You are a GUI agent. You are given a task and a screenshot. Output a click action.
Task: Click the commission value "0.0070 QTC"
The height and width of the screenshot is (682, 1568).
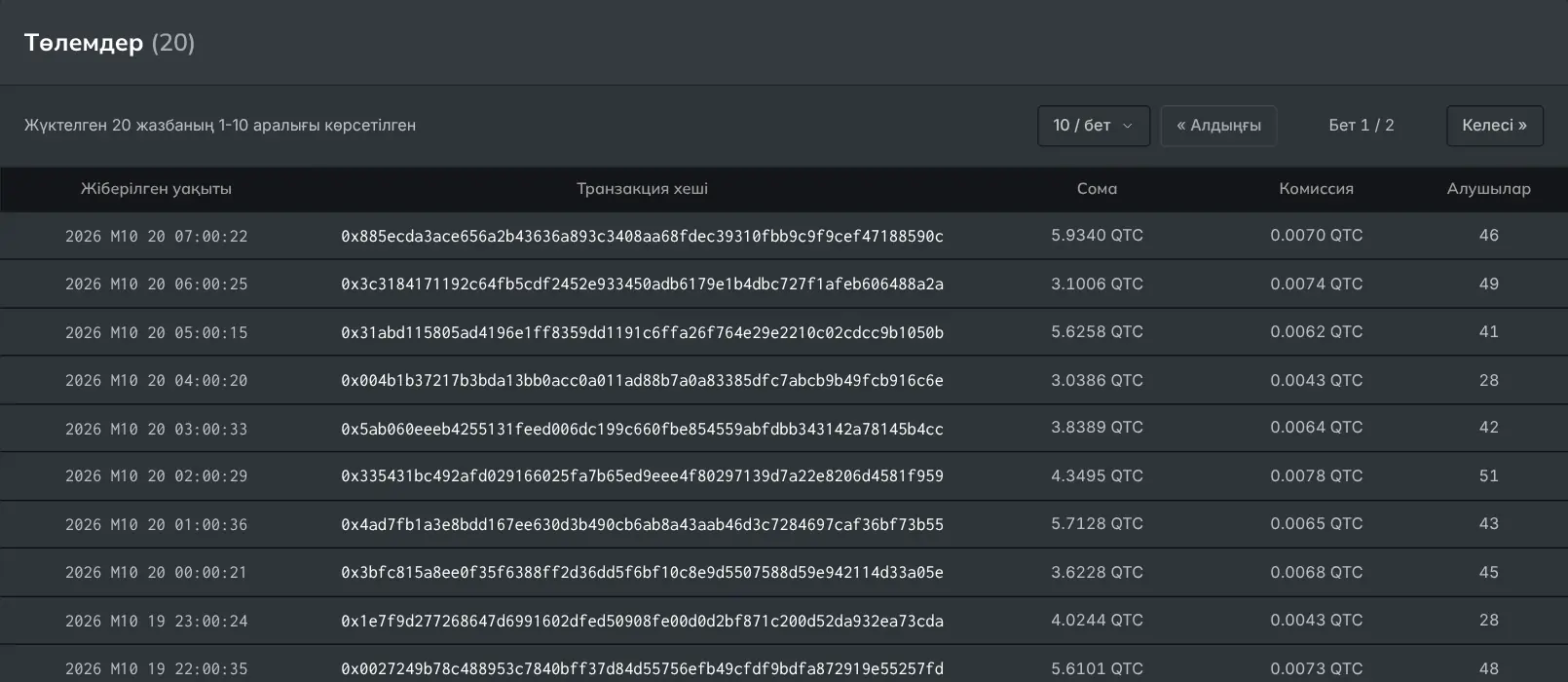click(1317, 236)
